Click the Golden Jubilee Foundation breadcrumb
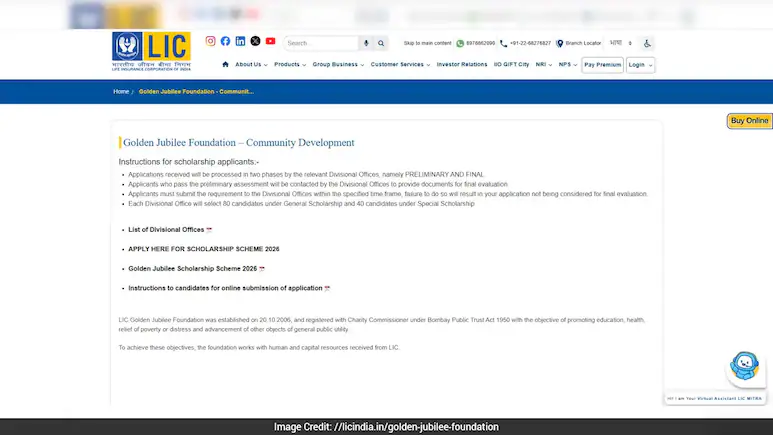The image size is (773, 435). (x=196, y=92)
